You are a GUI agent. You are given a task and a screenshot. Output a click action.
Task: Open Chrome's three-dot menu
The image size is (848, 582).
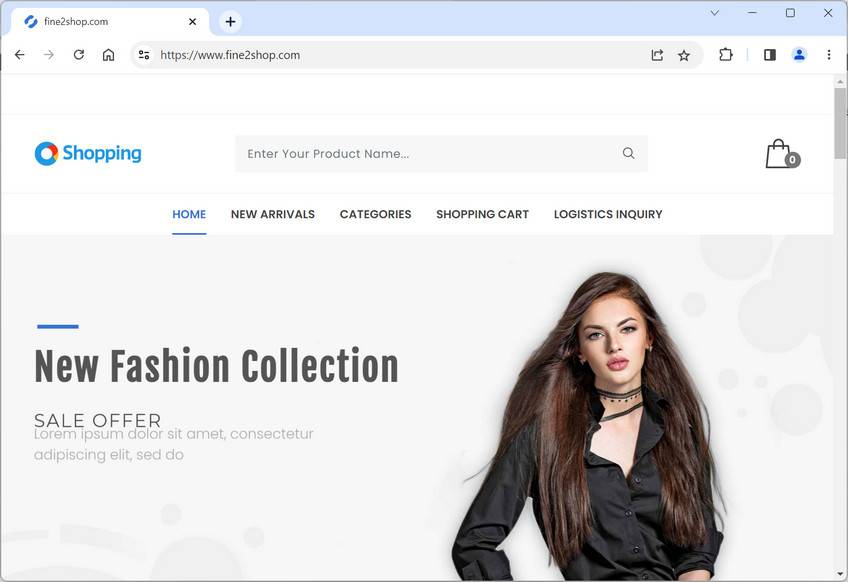[829, 55]
